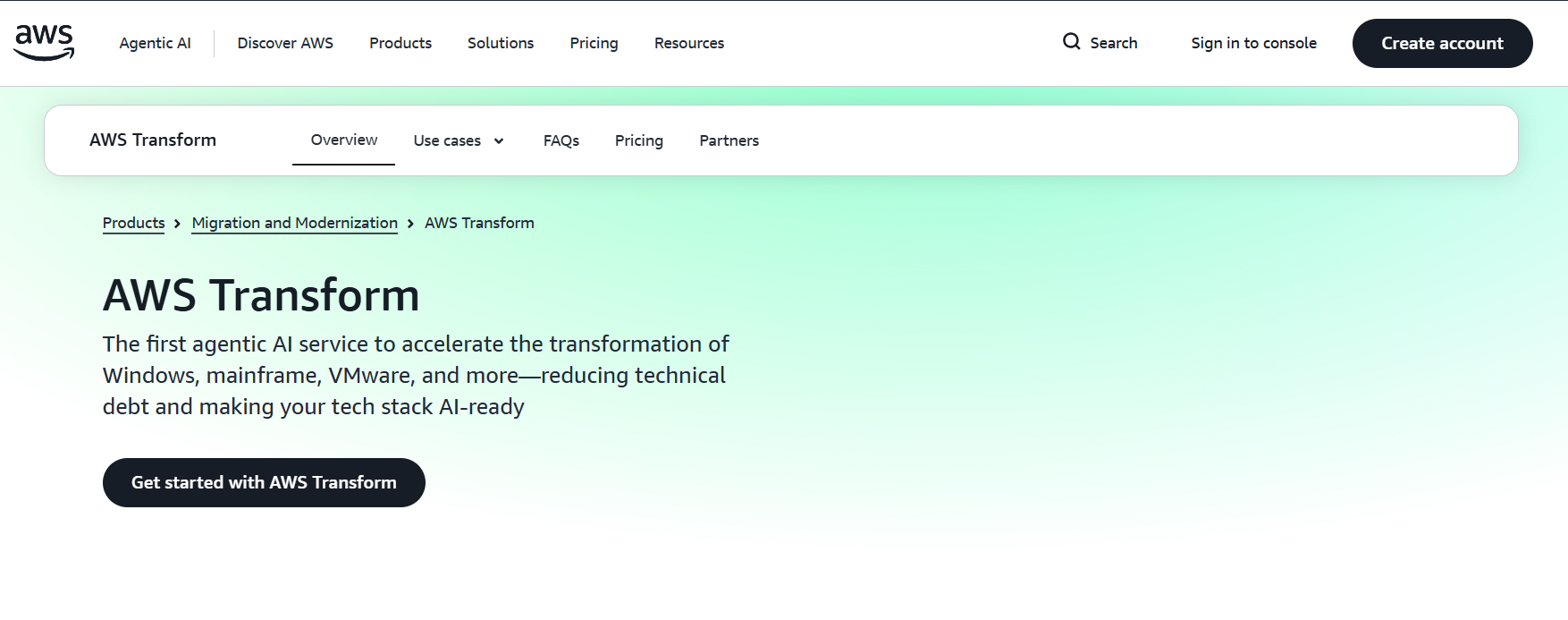Image resolution: width=1568 pixels, height=620 pixels.
Task: Open the Agentic AI menu
Action: click(x=155, y=43)
